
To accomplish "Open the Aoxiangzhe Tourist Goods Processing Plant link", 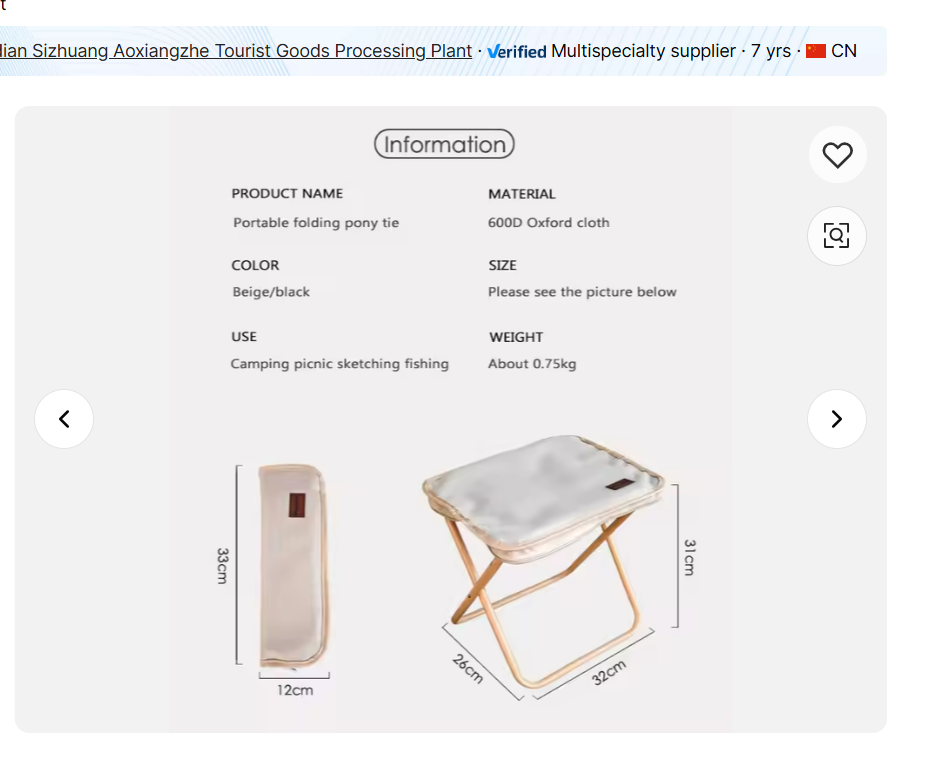I will (236, 51).
